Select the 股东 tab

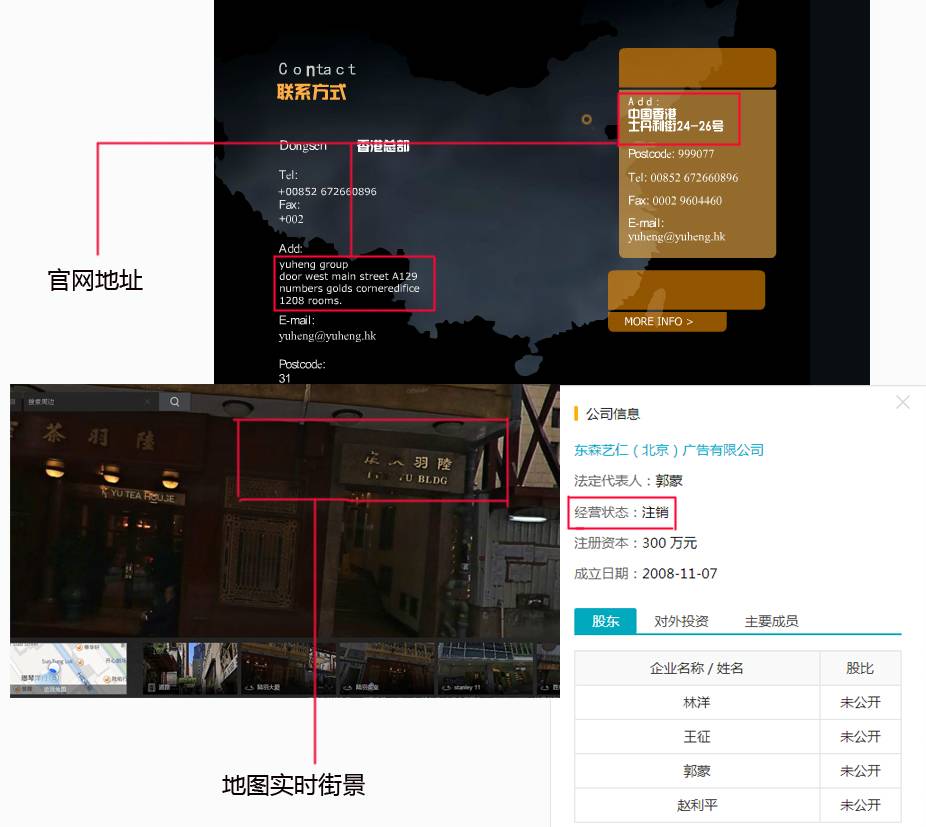[x=605, y=621]
